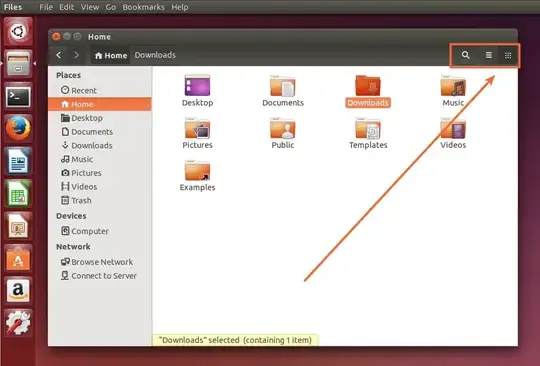Screen dimensions: 540x366
Task: Open the Edit menu
Action: coord(66,7)
